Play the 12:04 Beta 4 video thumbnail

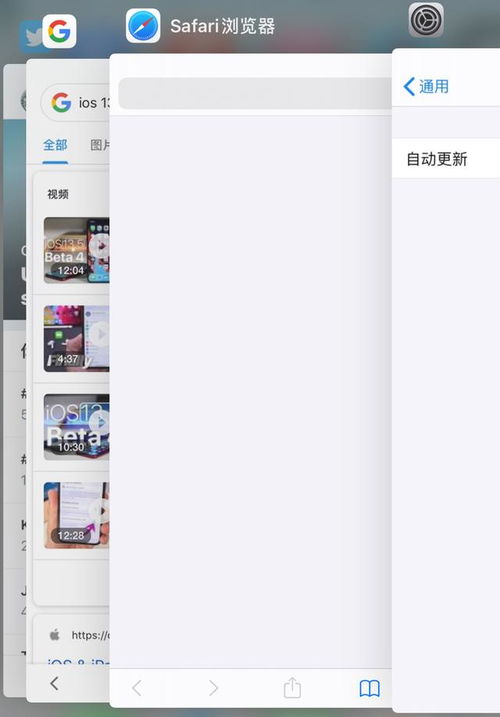tap(76, 250)
